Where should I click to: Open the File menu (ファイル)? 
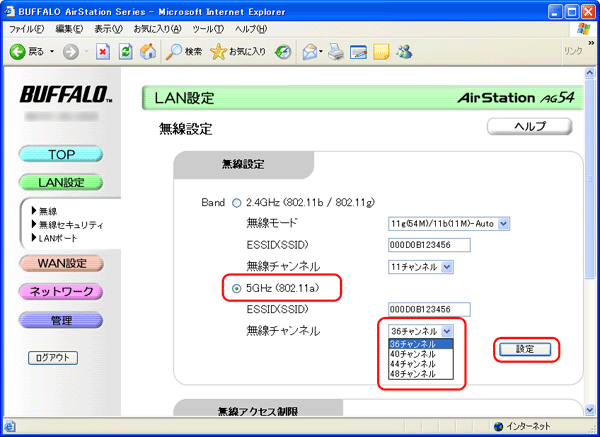(x=30, y=28)
